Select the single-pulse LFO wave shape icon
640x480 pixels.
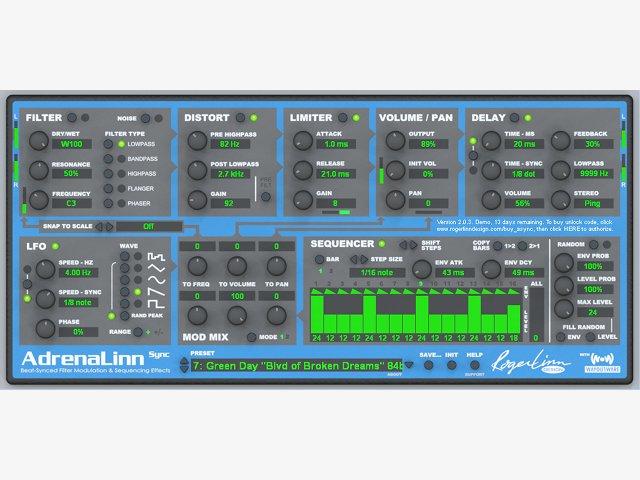pos(156,303)
